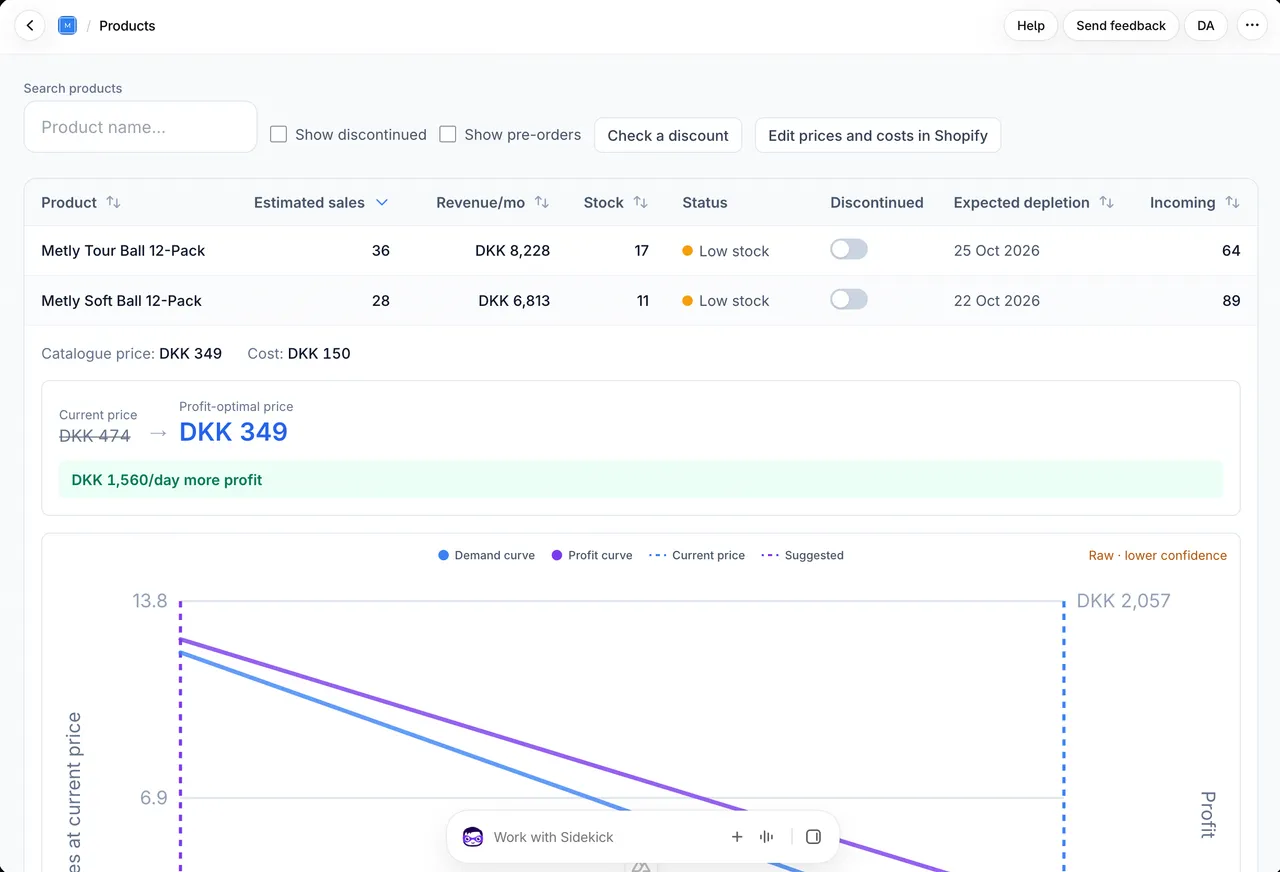The height and width of the screenshot is (872, 1280).
Task: Click Send feedback button
Action: [x=1121, y=26]
